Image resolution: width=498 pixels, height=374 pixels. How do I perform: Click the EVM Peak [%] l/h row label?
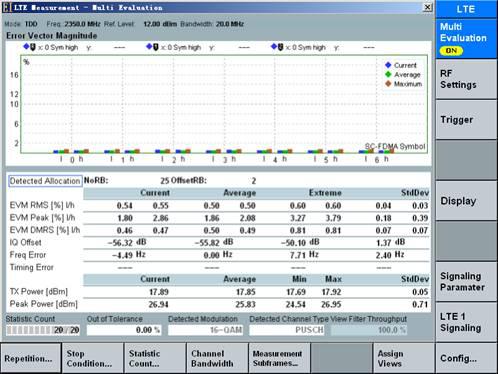pos(42,218)
